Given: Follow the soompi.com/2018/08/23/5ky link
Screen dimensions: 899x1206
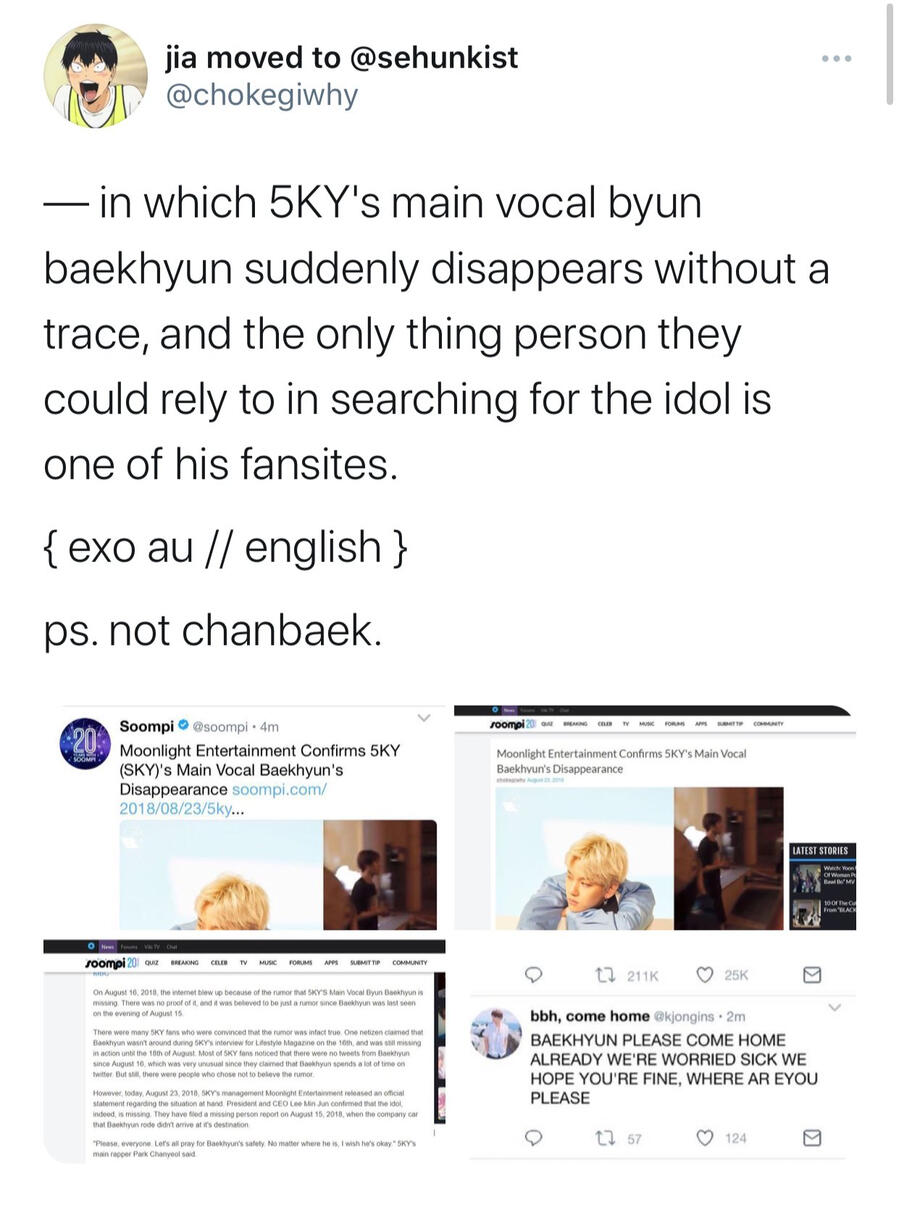Looking at the screenshot, I should pyautogui.click(x=223, y=800).
